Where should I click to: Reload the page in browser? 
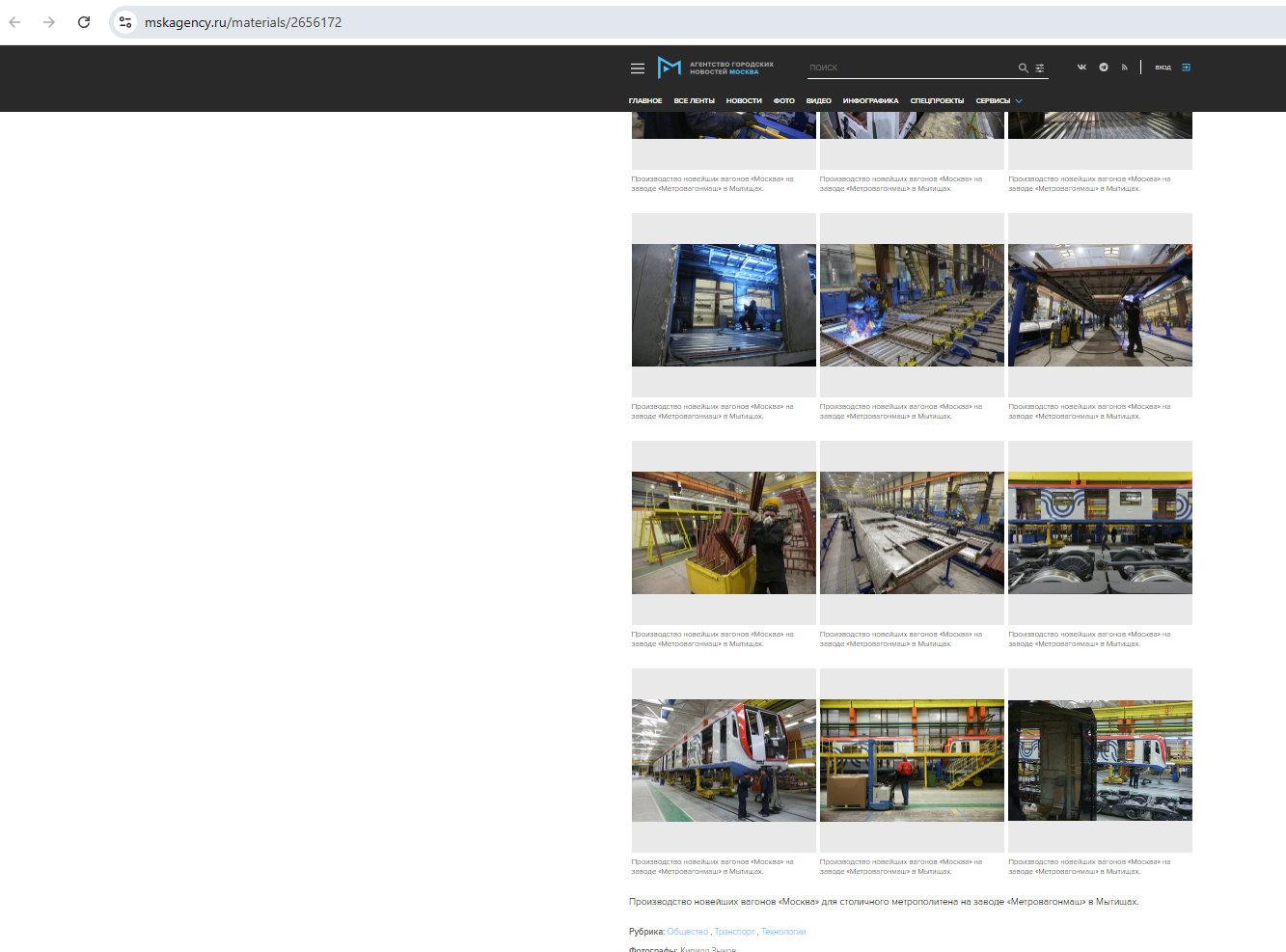(x=84, y=22)
